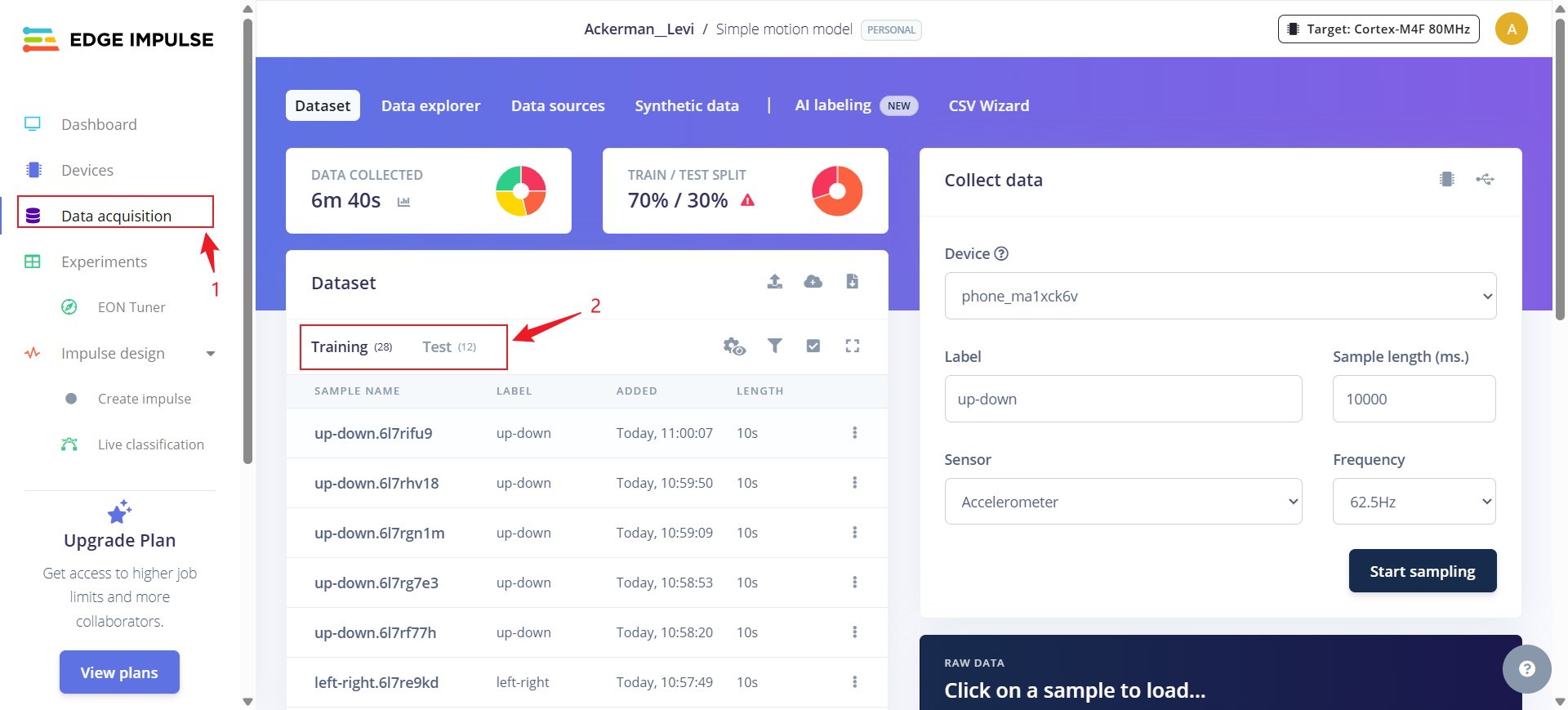Click the upload data icon in Dataset
This screenshot has width=1568, height=710.
(x=775, y=282)
